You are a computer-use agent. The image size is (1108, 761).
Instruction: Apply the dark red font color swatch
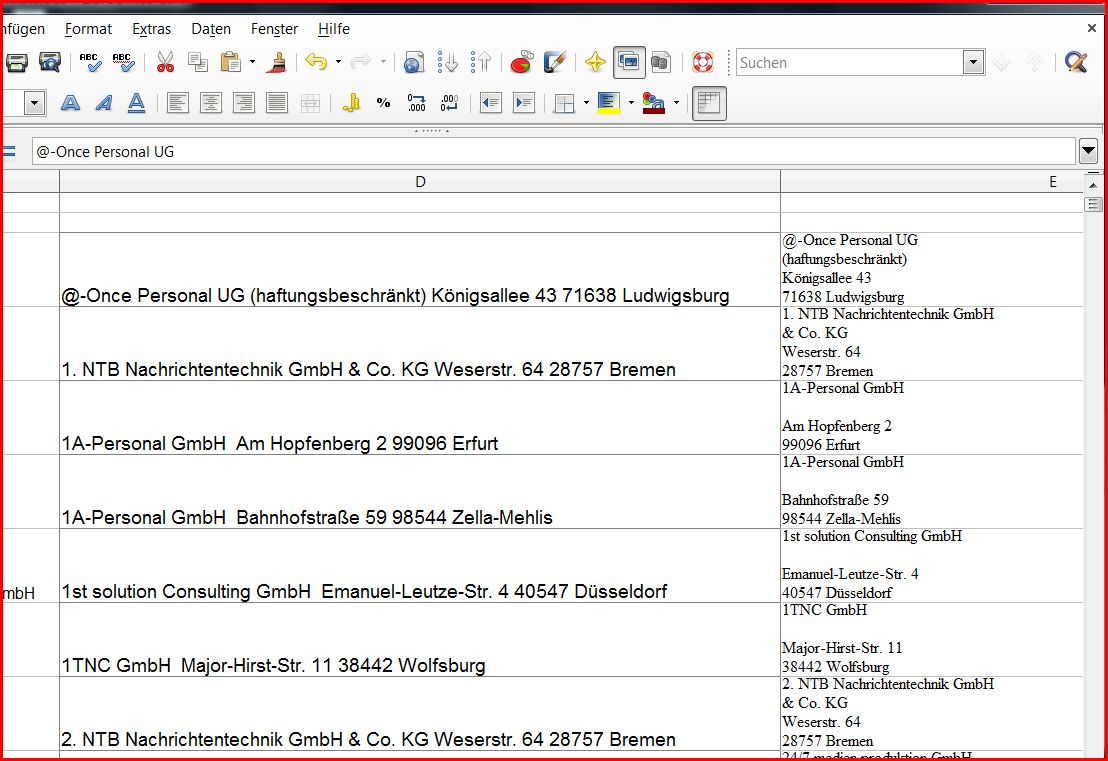[654, 103]
